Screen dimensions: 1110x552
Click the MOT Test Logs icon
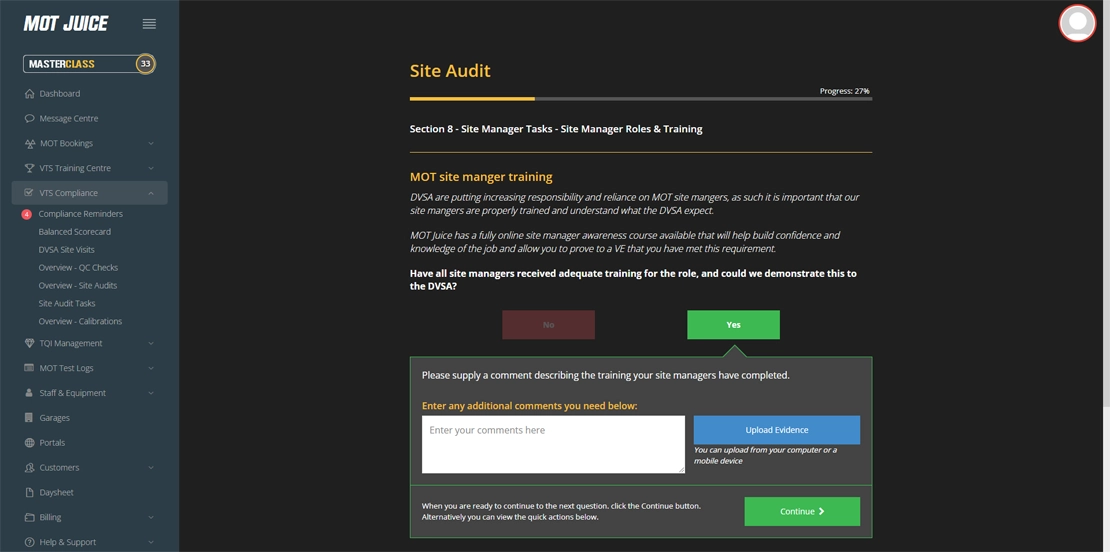click(x=29, y=368)
